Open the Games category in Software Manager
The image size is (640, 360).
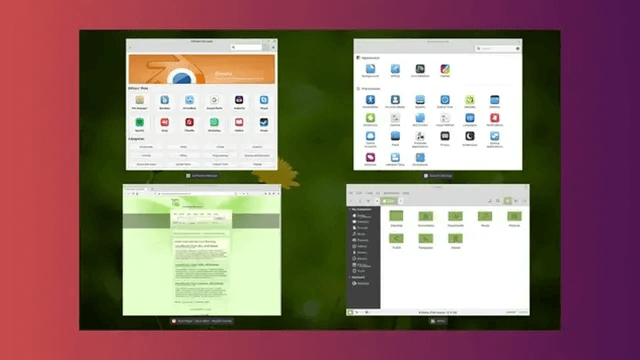point(220,147)
